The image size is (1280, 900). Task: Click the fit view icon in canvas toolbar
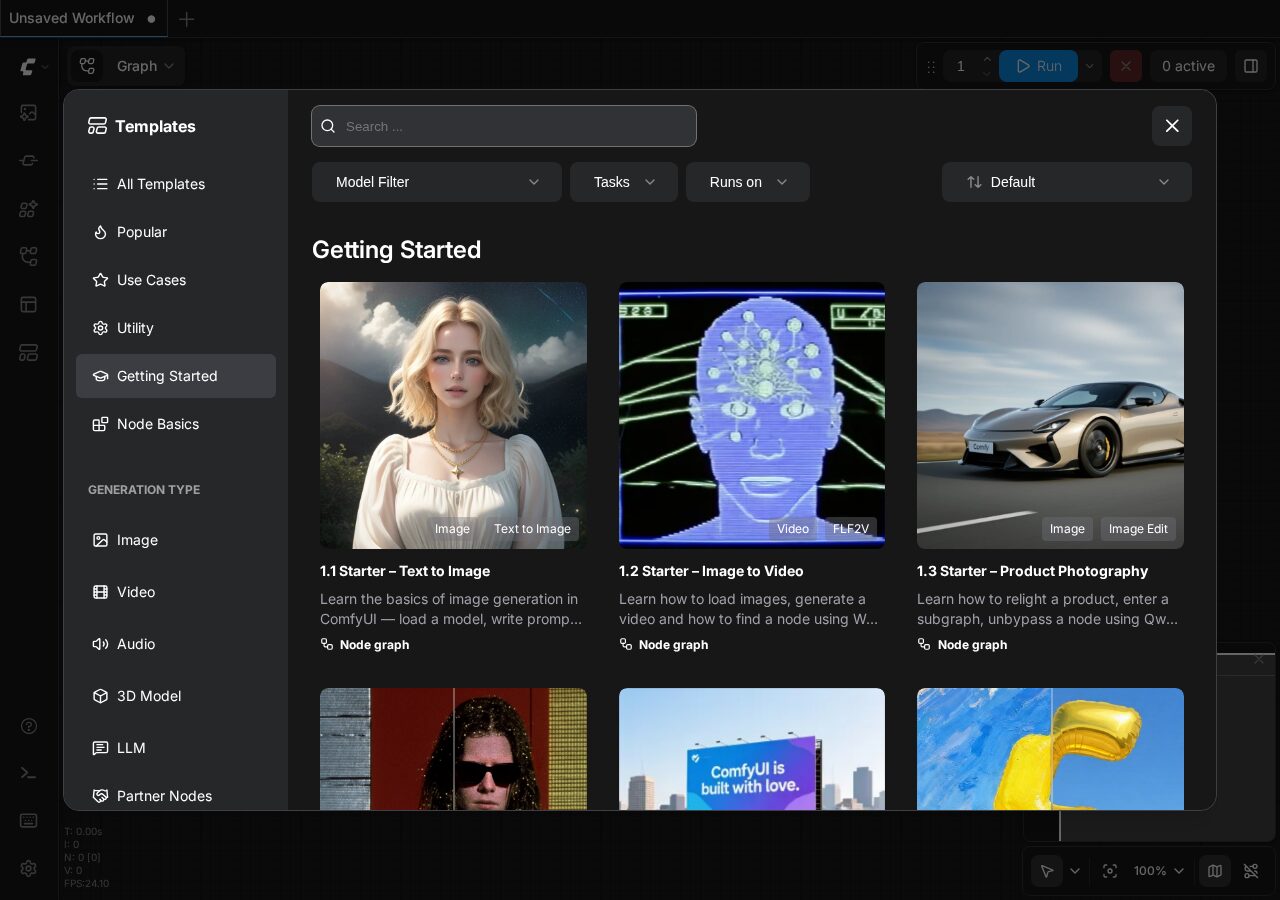1110,871
